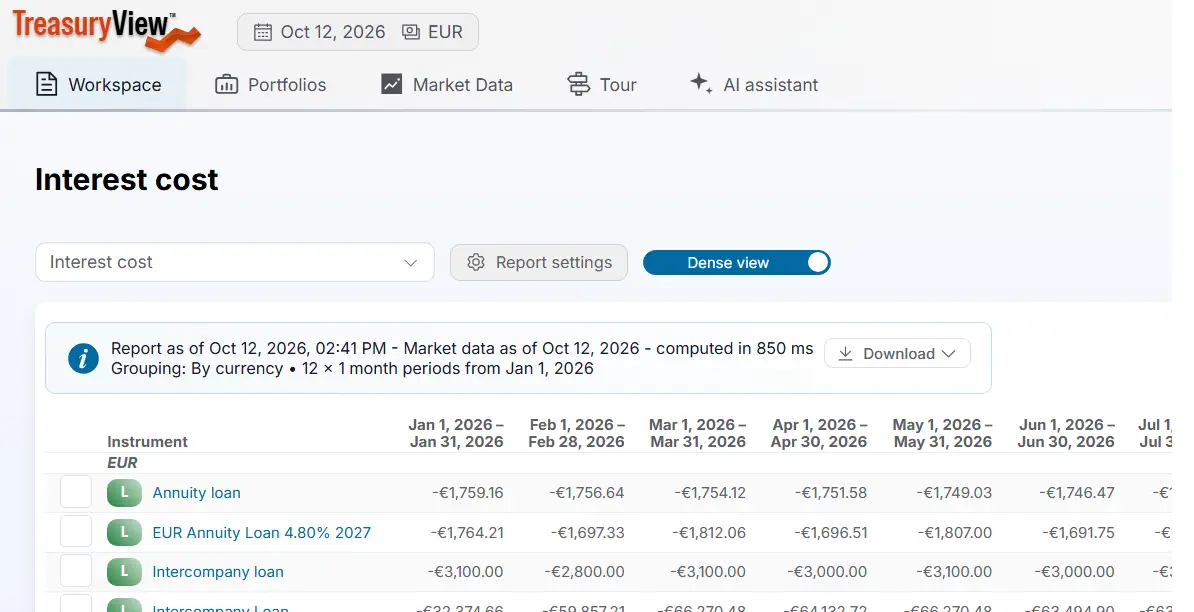The width and height of the screenshot is (1194, 612).
Task: Click the -€1,751.58 cell
Action: [831, 493]
